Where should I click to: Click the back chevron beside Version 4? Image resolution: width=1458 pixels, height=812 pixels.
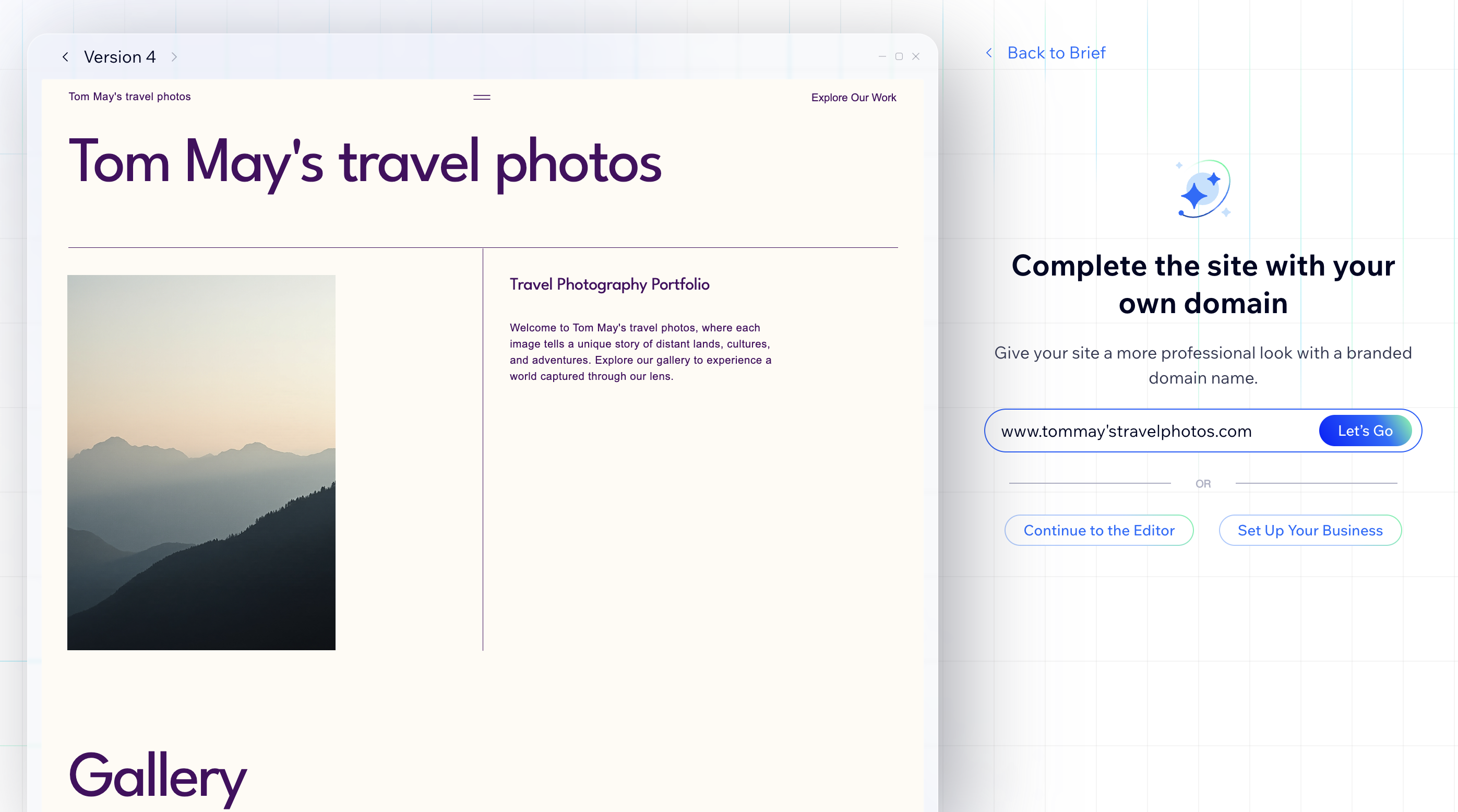[65, 56]
